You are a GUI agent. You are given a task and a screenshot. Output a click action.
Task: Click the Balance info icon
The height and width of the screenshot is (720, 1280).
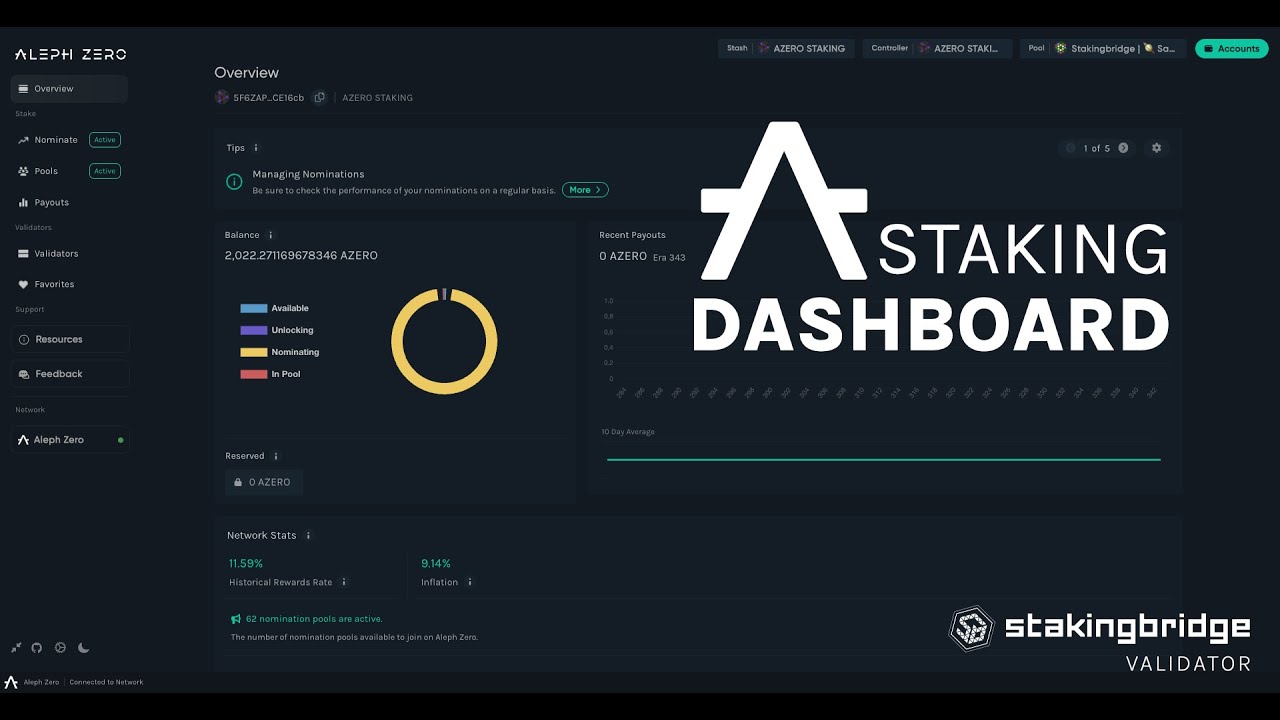pos(270,235)
